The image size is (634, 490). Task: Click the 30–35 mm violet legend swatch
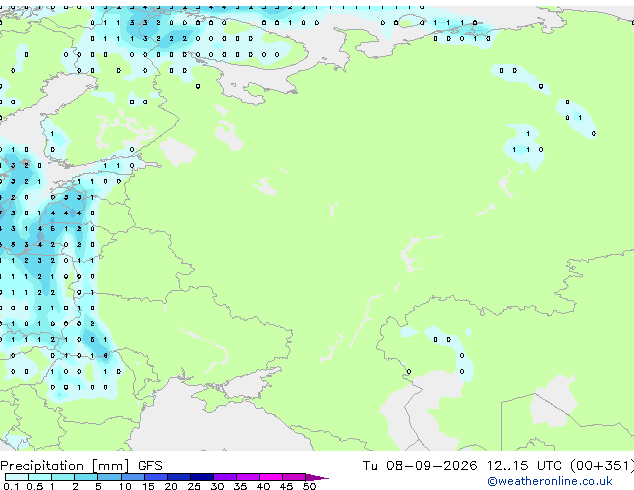coord(225,477)
